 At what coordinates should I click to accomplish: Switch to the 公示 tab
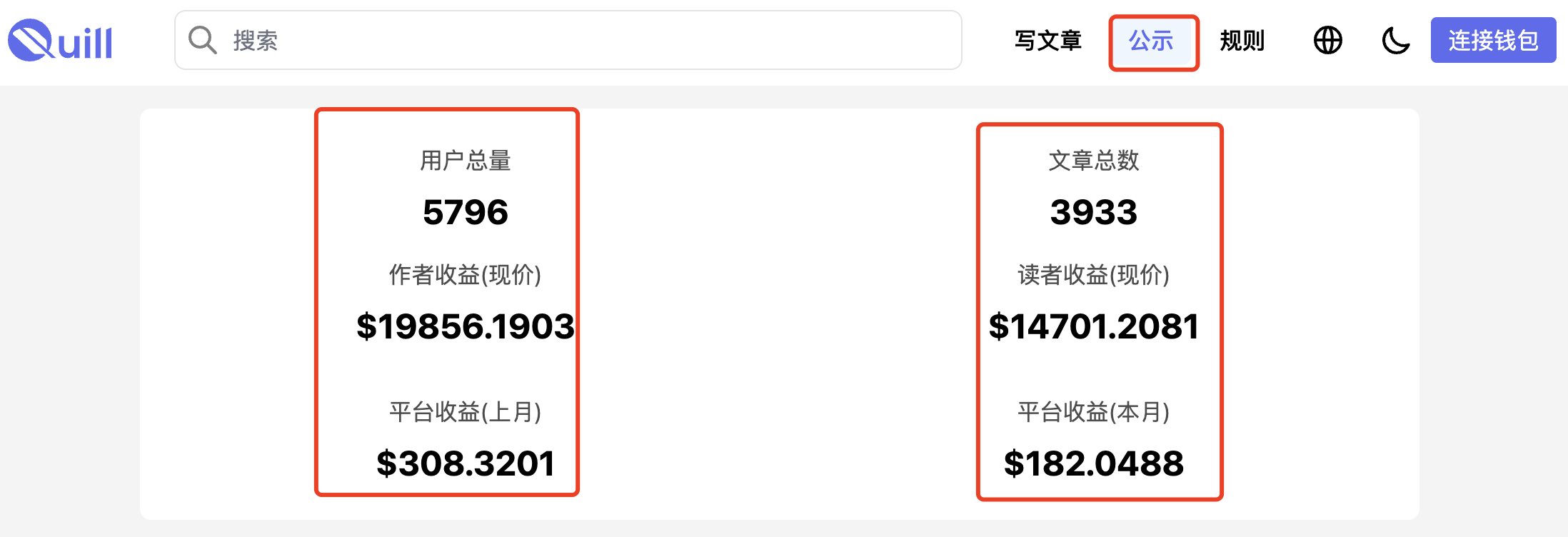(x=1152, y=41)
